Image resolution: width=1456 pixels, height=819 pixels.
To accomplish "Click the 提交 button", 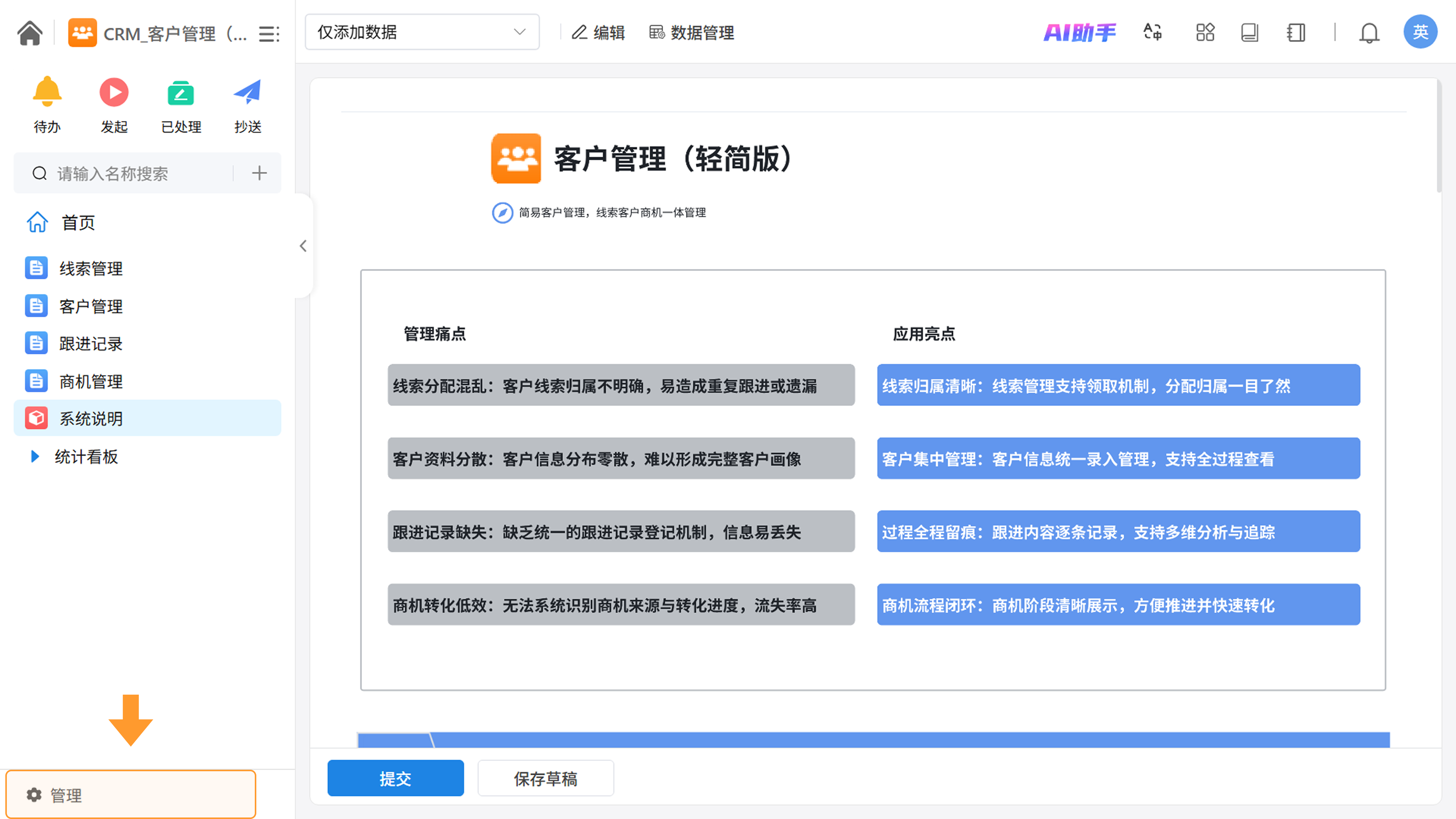I will (395, 778).
